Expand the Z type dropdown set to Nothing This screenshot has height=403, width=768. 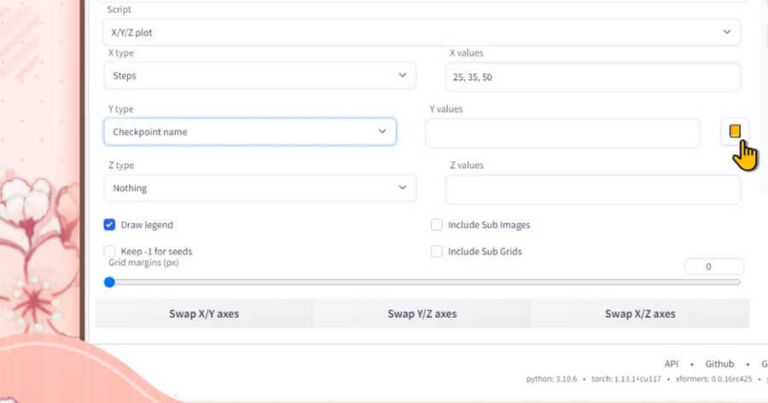click(260, 188)
